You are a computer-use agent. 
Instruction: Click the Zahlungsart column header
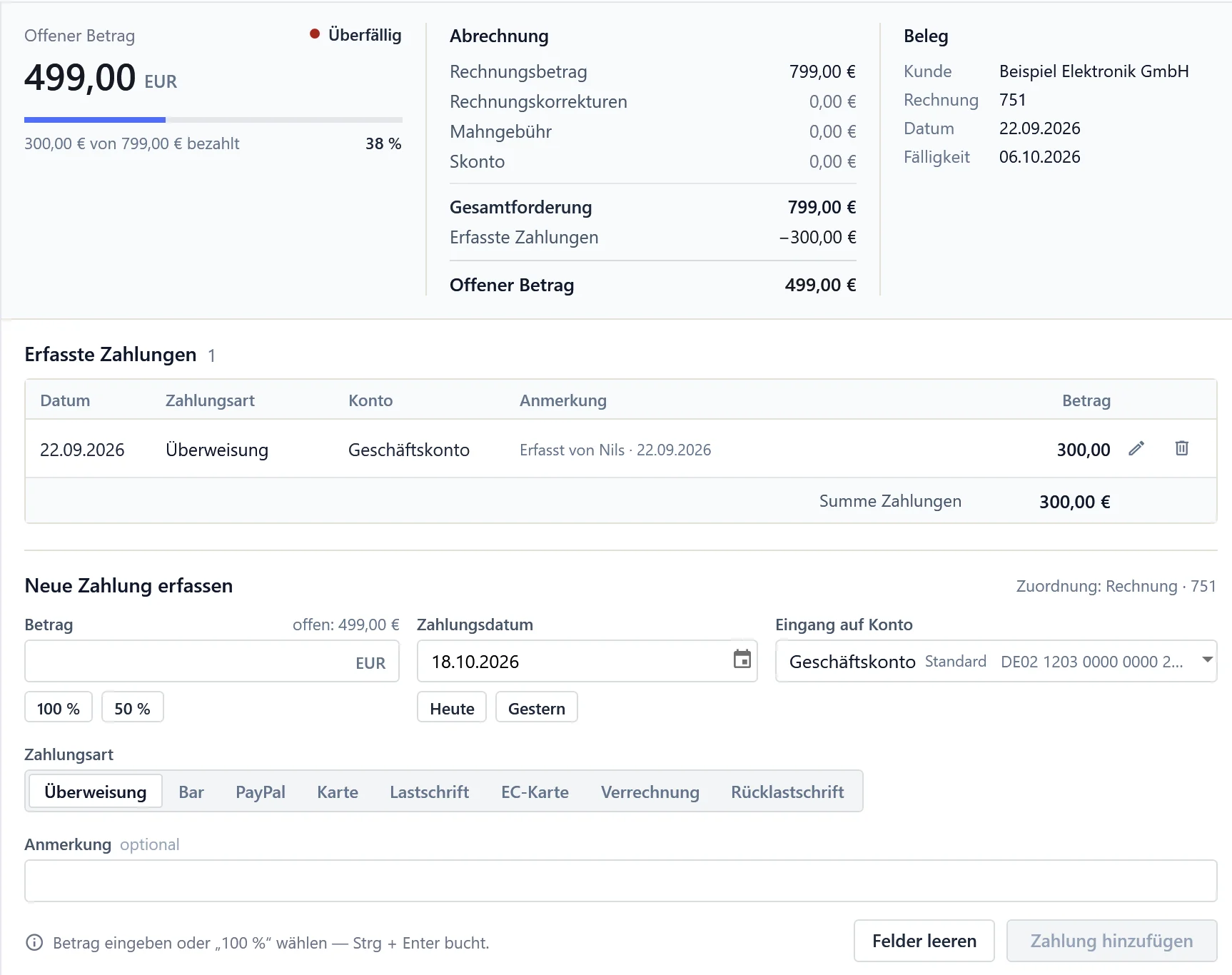point(210,400)
